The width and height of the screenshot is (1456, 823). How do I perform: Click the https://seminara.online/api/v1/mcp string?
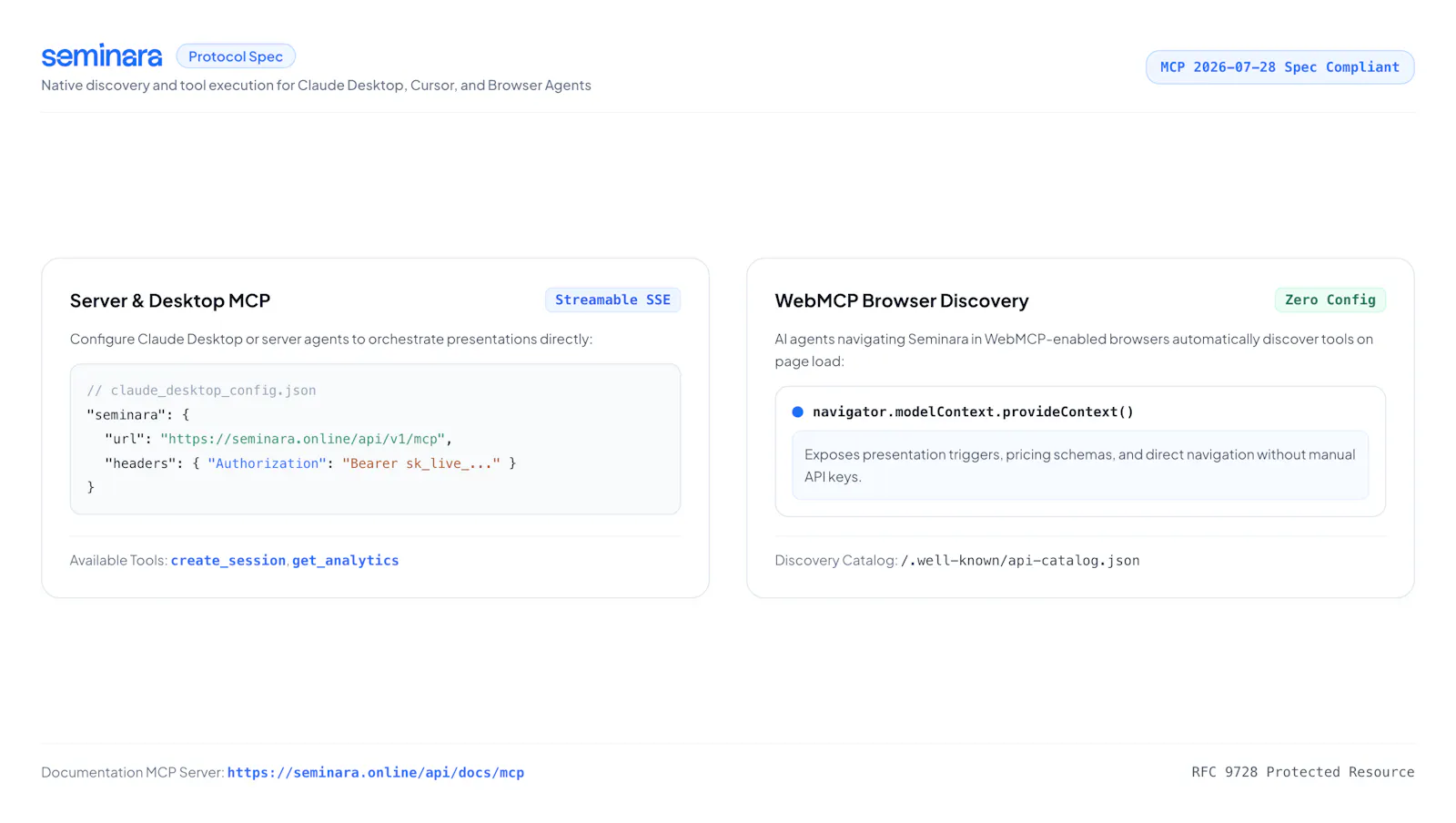click(x=303, y=439)
